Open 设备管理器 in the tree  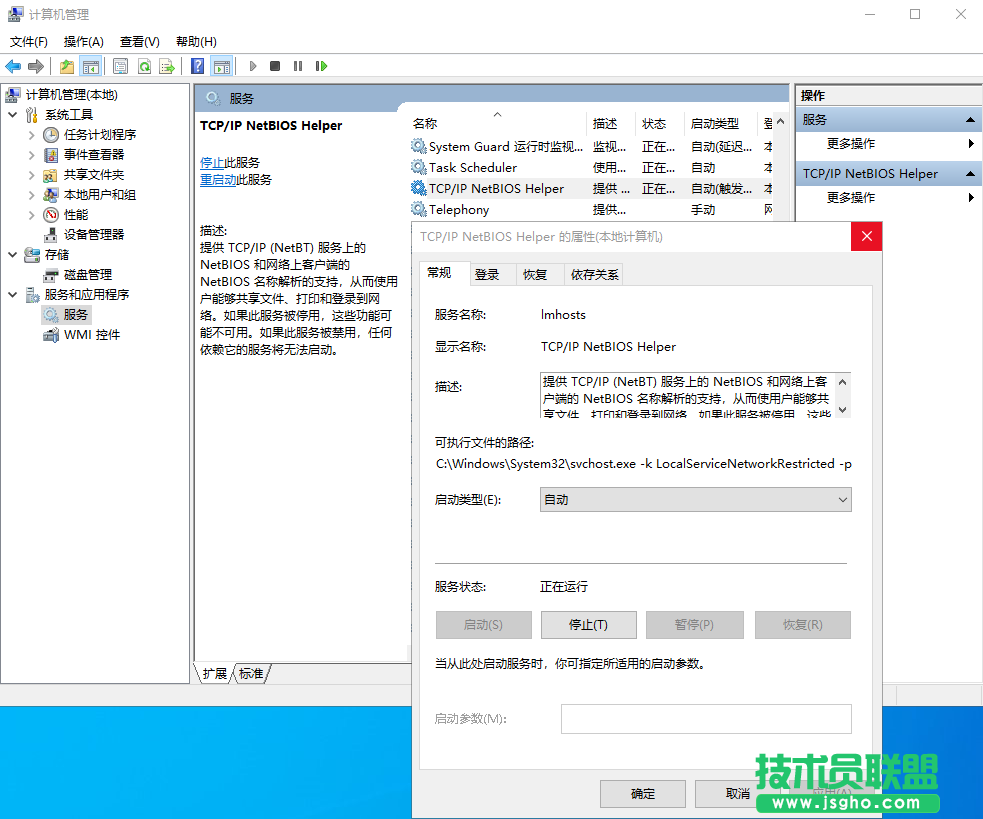pos(94,234)
